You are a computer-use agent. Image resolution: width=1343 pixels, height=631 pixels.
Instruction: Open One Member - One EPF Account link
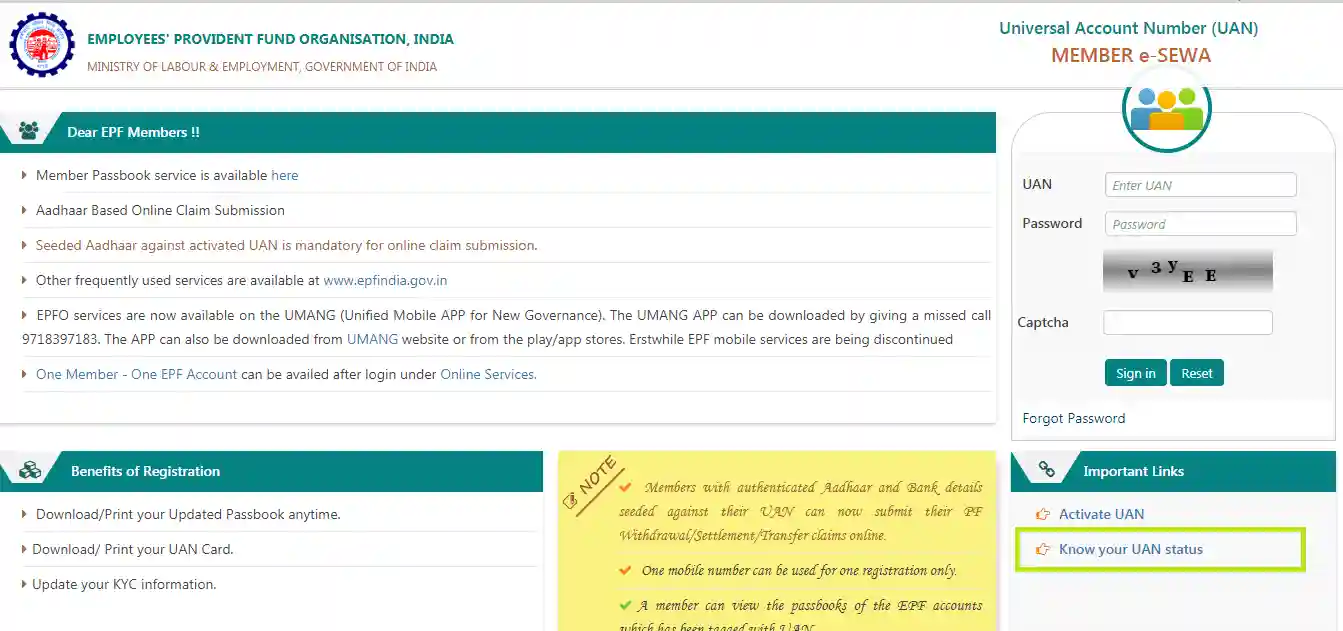coord(136,374)
